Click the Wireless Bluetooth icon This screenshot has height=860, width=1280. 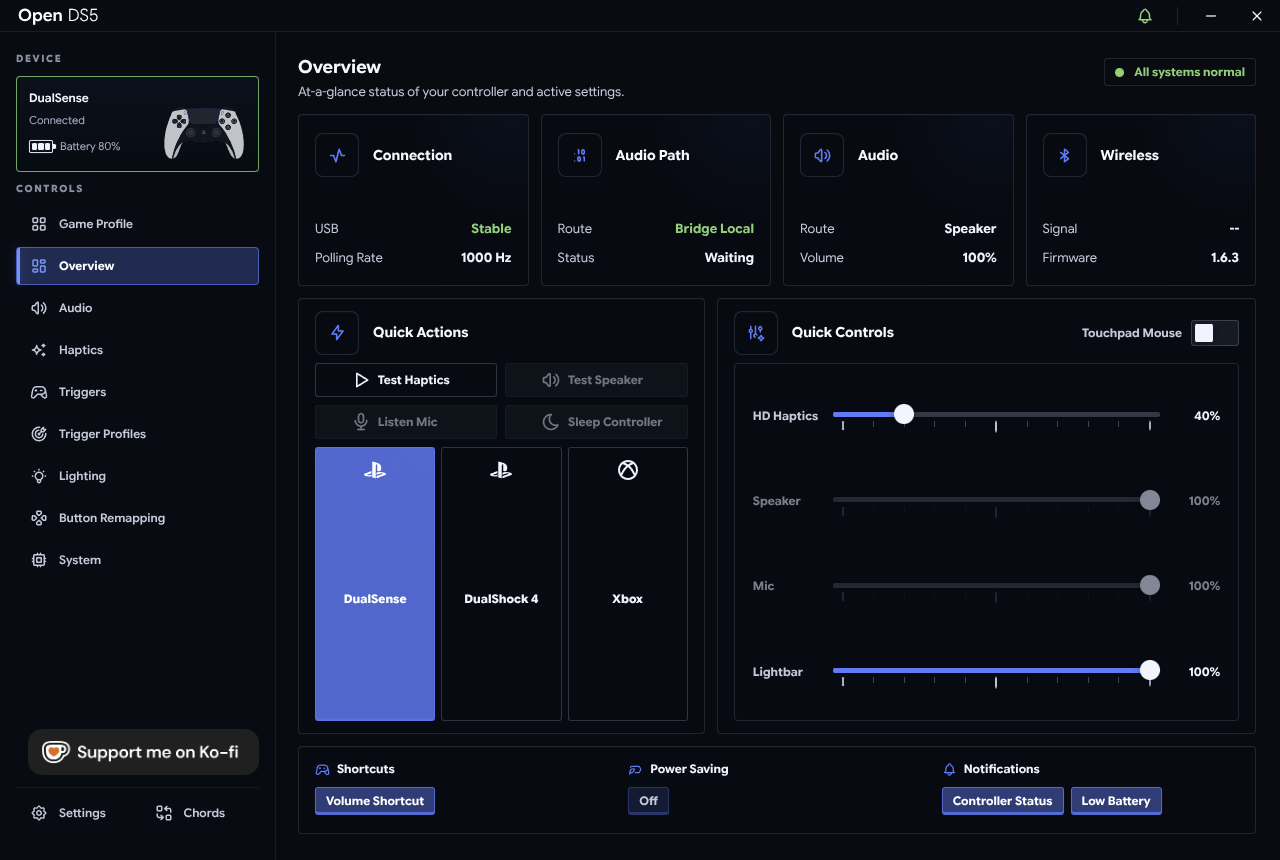click(x=1065, y=155)
